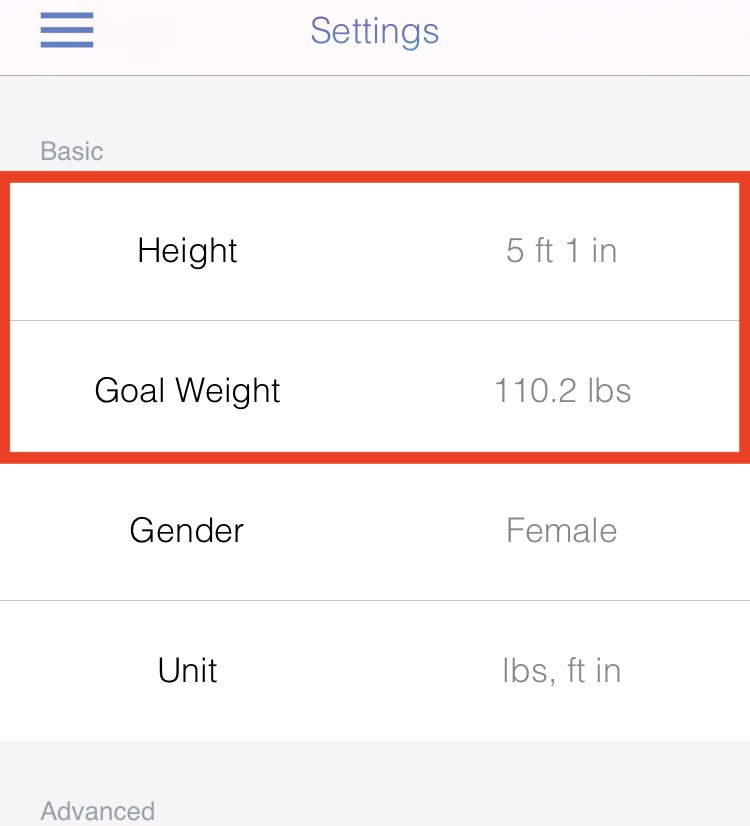The width and height of the screenshot is (750, 826).
Task: Open the Gender setting row
Action: coord(375,530)
